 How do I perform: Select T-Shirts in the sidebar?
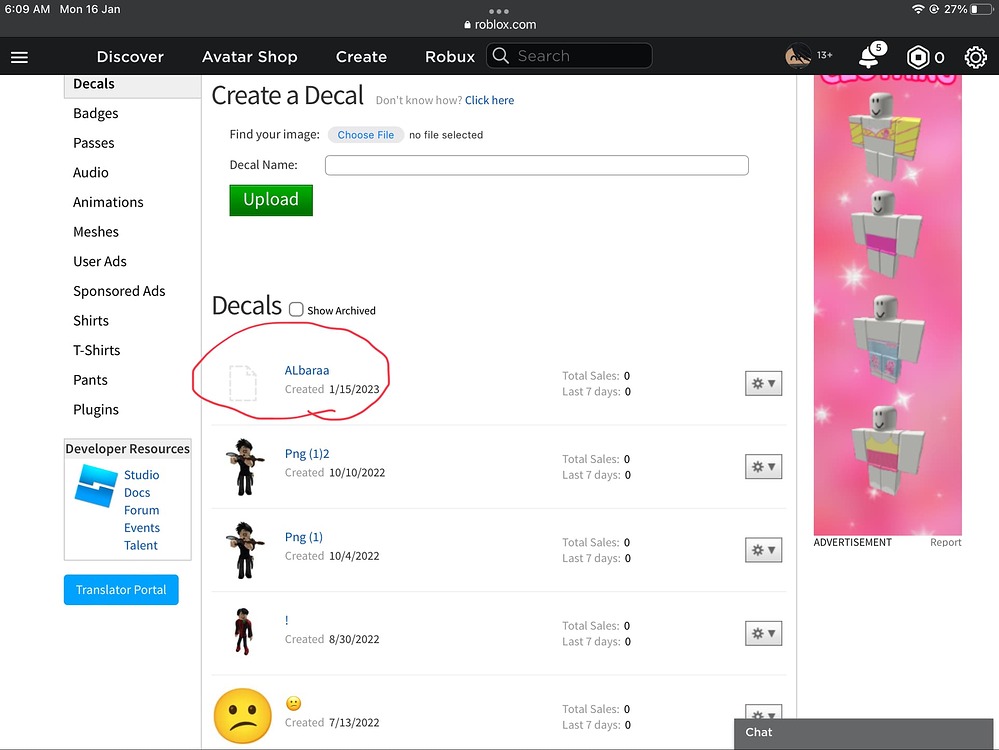(96, 350)
